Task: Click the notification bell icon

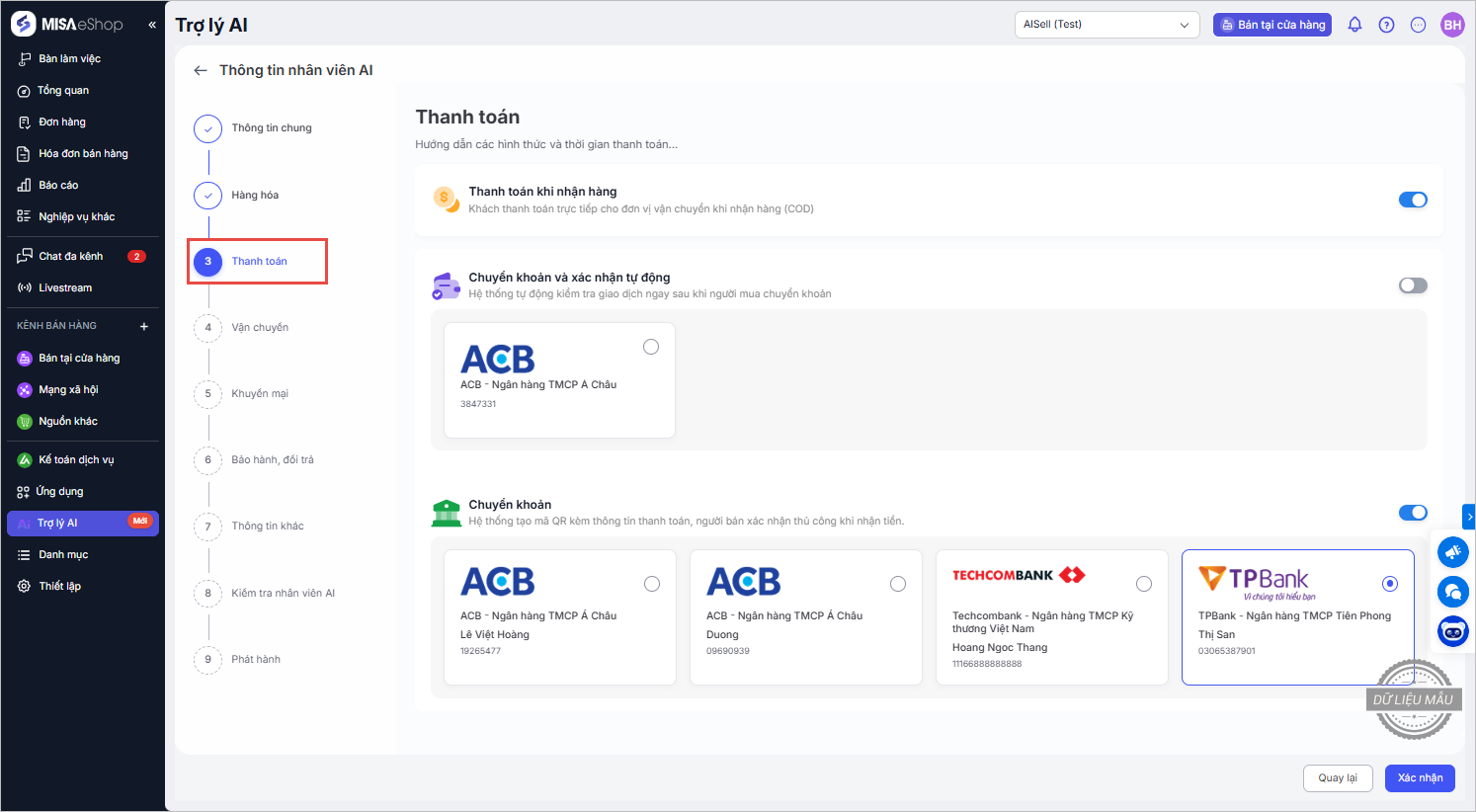Action: [1354, 25]
